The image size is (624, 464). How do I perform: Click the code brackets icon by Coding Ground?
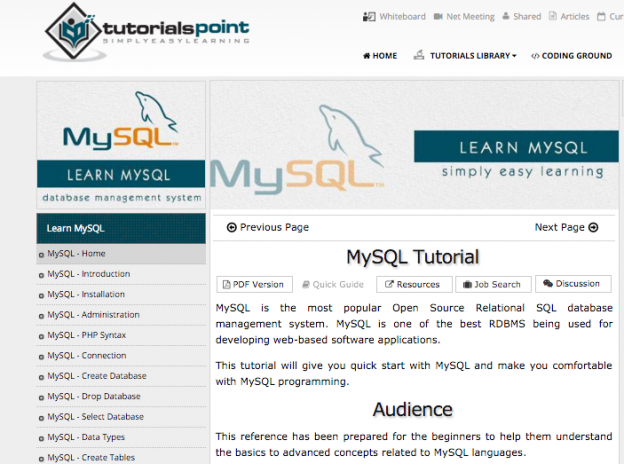535,56
